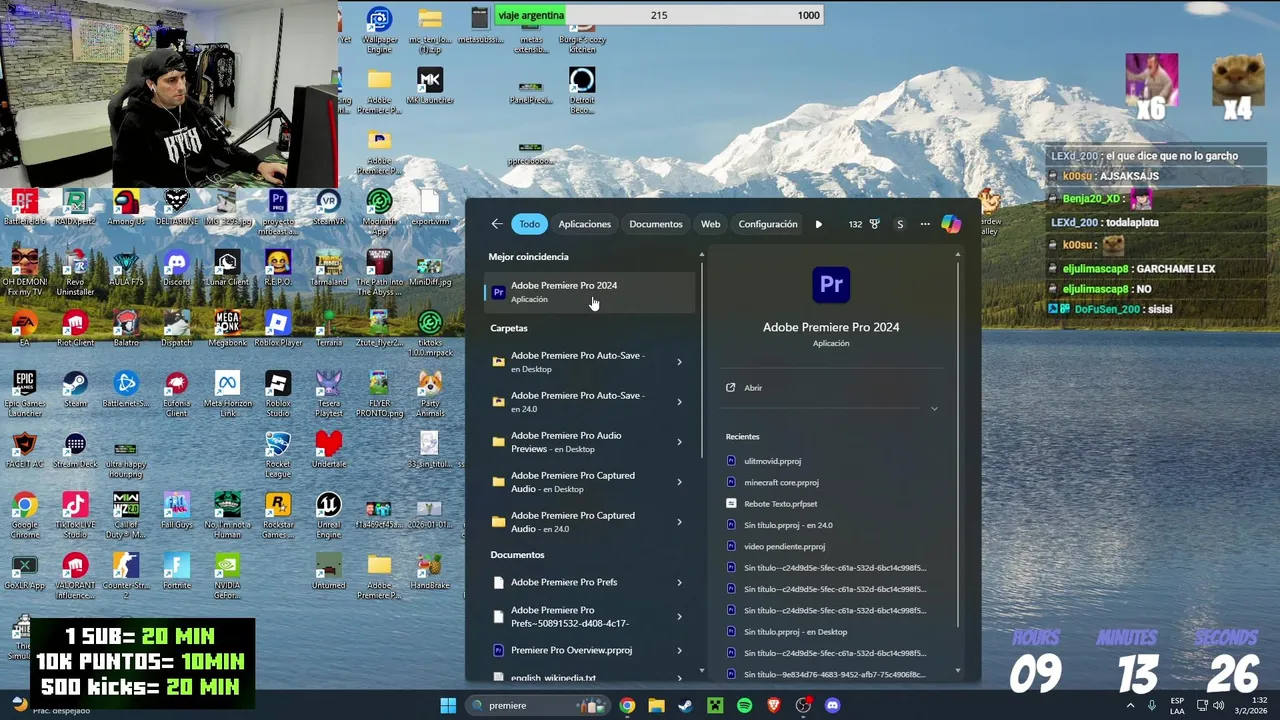Open Stream Deck desktop shortcut

(x=75, y=449)
